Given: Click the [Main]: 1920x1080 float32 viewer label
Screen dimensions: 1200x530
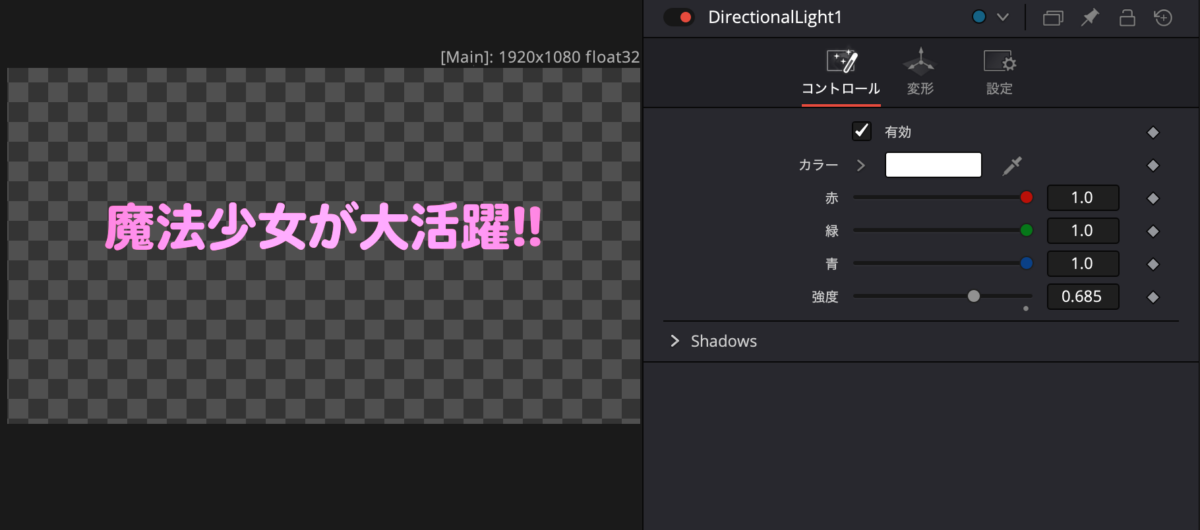Looking at the screenshot, I should click(x=539, y=57).
